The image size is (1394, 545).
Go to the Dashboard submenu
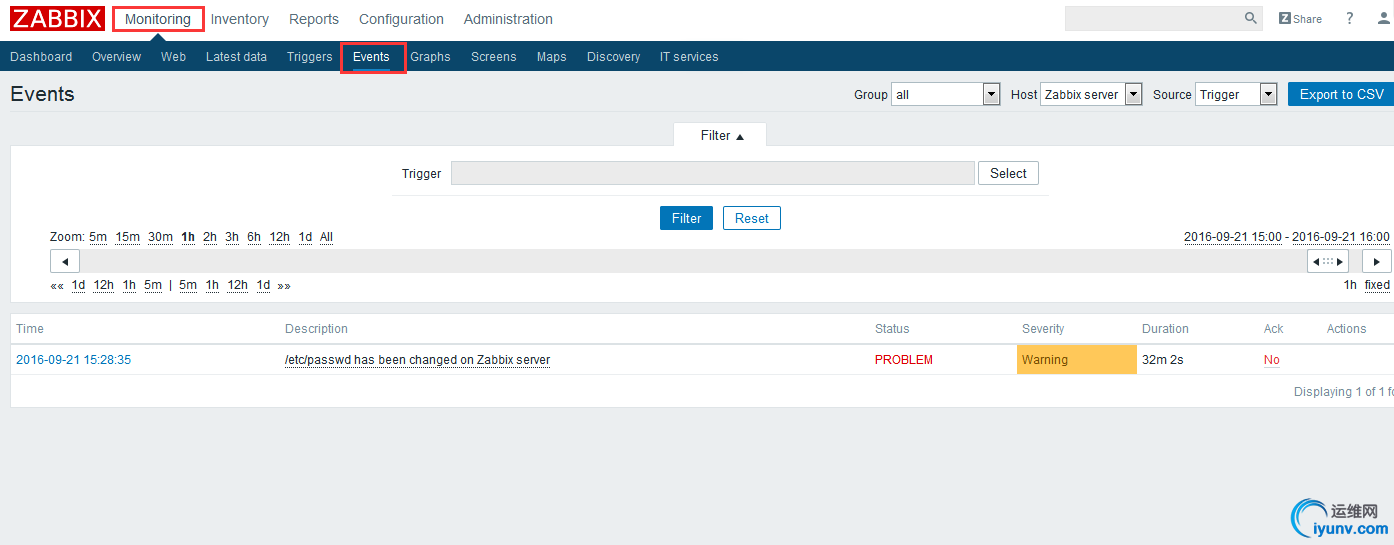click(41, 57)
